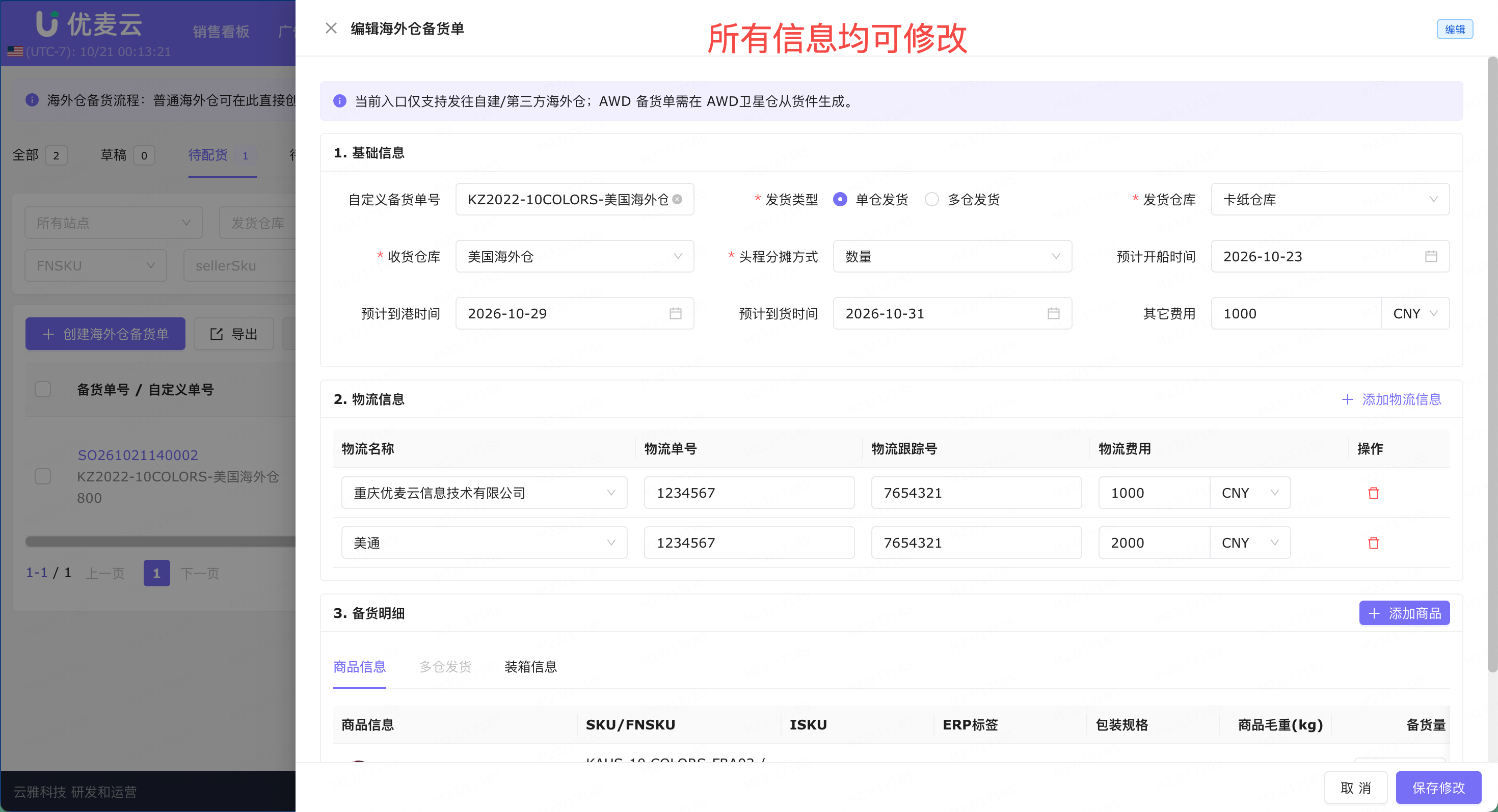Open FNSKU dropdown in background filter
1498x812 pixels.
(95, 265)
